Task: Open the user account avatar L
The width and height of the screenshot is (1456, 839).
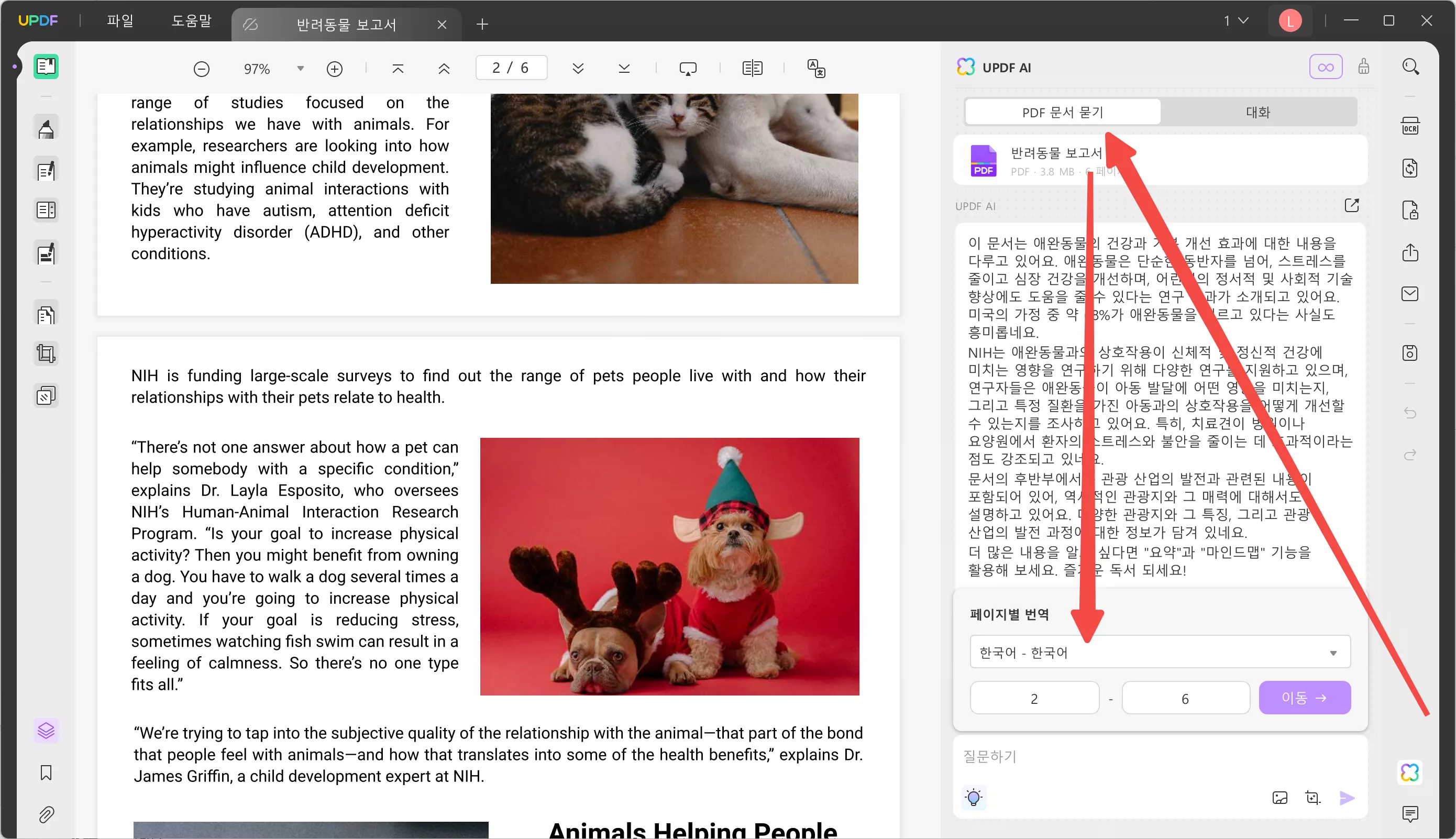Action: coord(1290,21)
